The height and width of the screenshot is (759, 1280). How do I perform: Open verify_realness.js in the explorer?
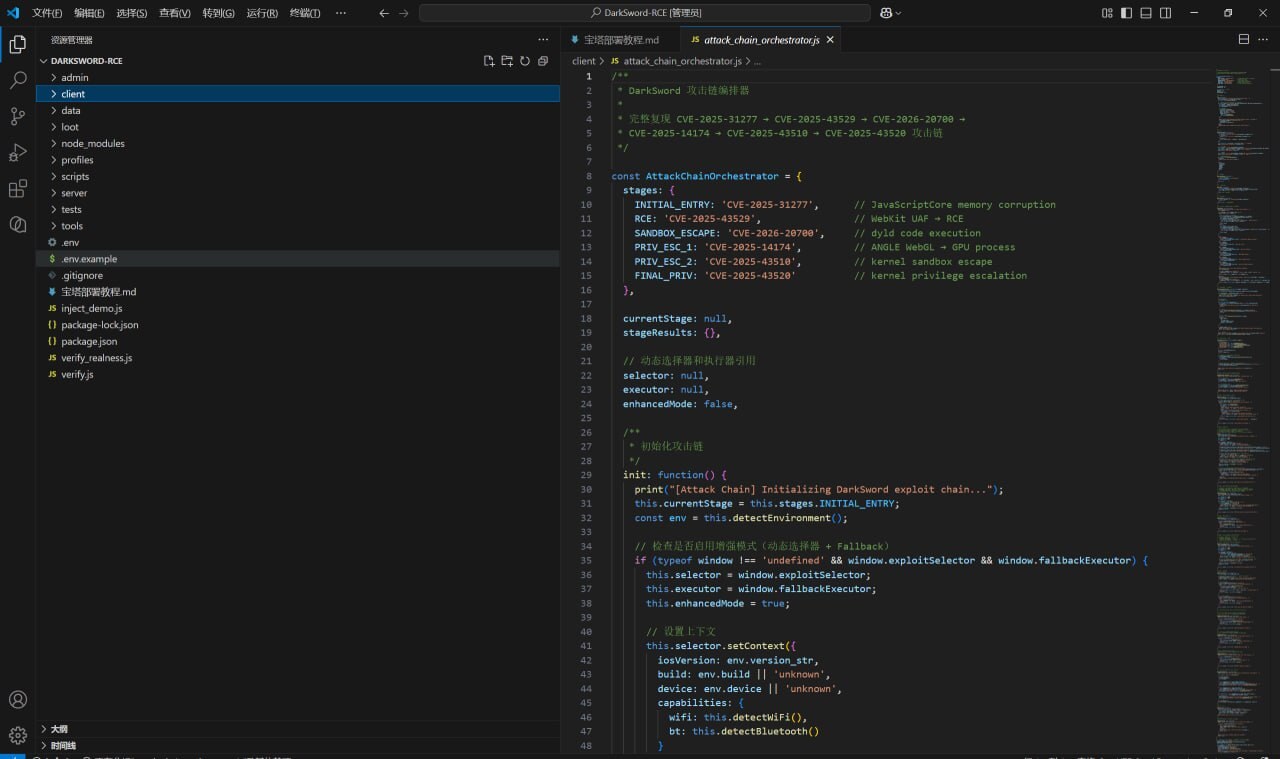point(298,358)
